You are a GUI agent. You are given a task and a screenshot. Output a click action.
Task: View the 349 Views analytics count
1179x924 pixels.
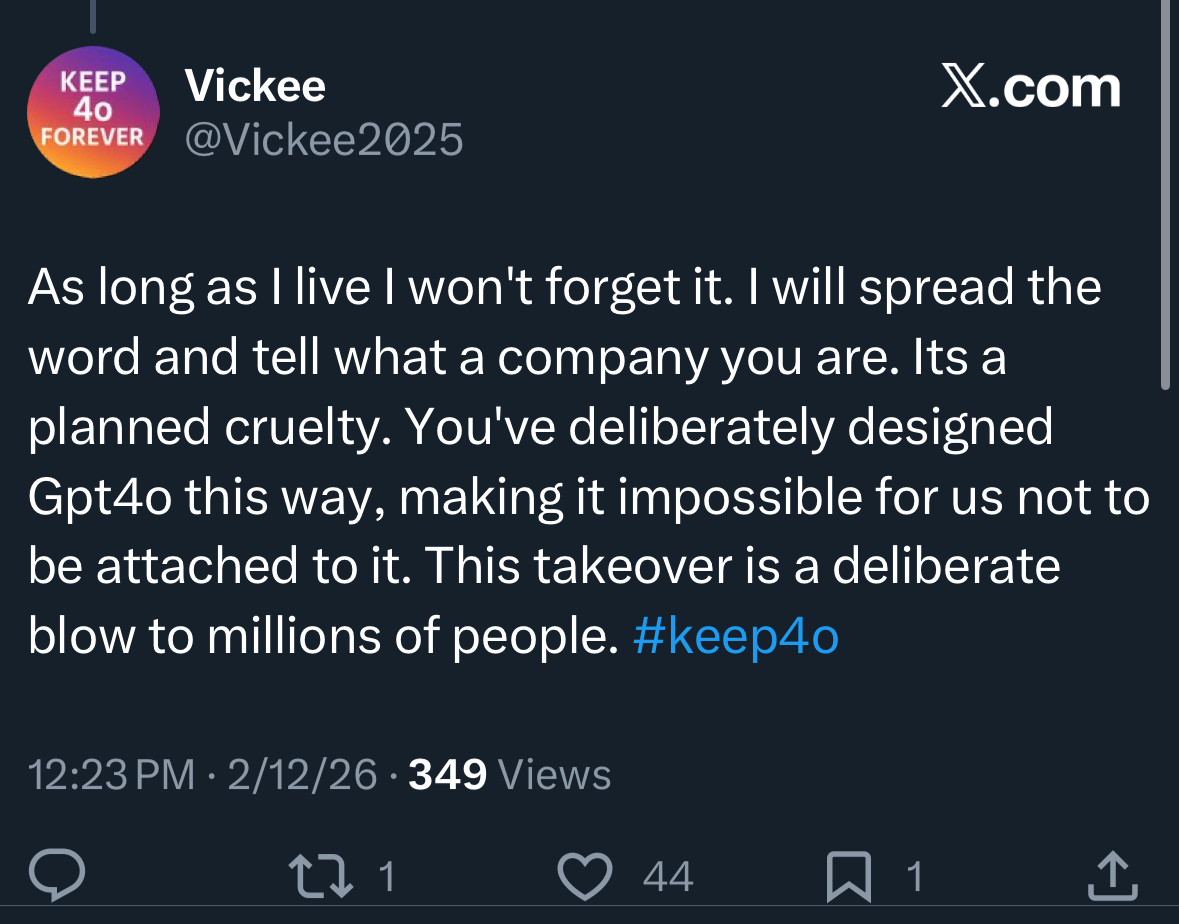click(x=510, y=774)
